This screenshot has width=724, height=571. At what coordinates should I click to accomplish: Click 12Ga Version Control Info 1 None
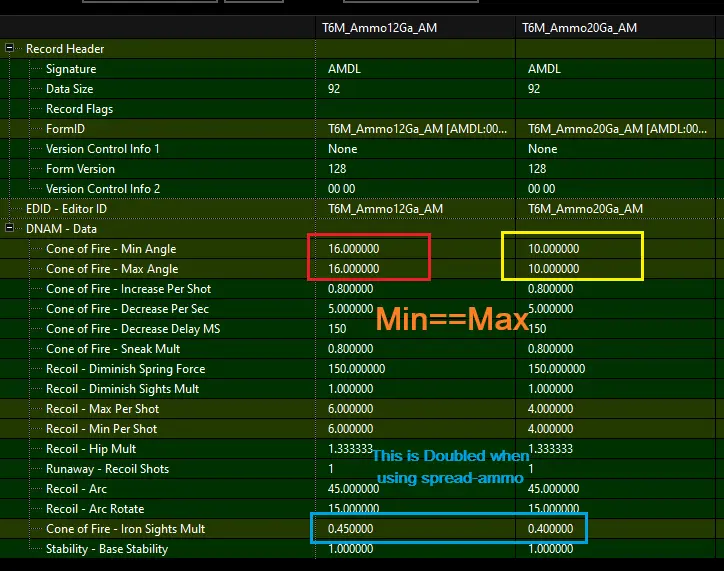pyautogui.click(x=342, y=149)
